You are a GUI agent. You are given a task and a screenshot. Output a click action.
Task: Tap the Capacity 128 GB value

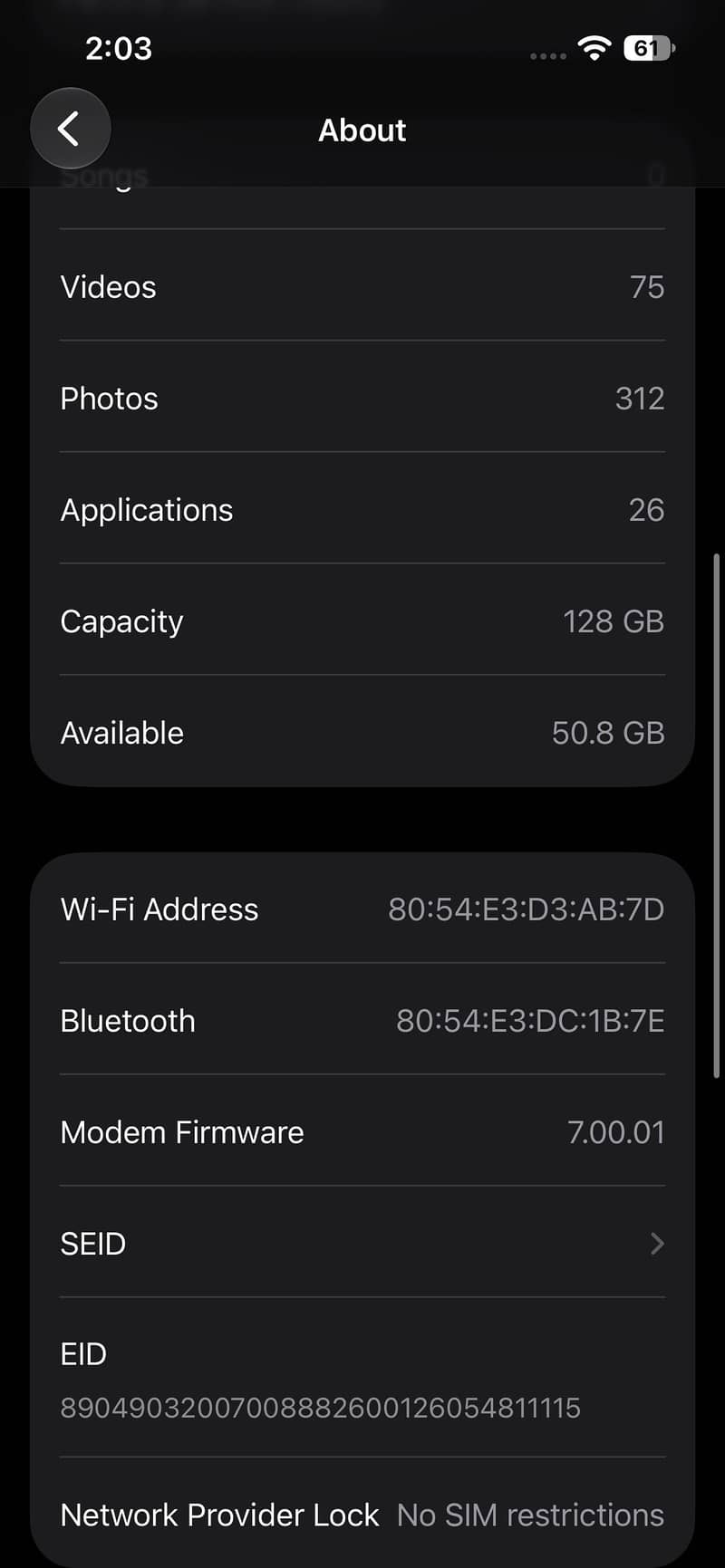point(614,621)
